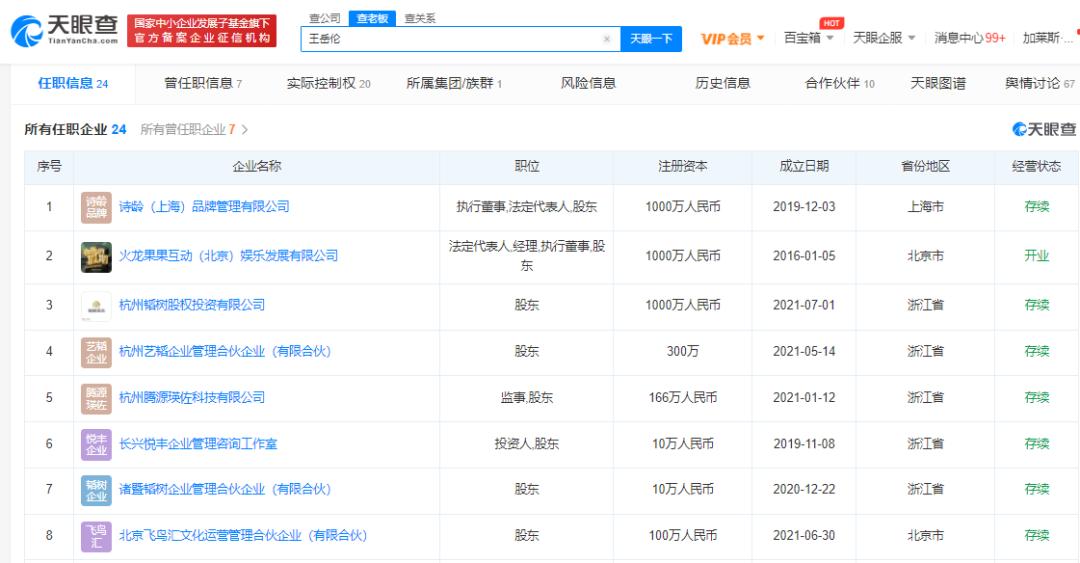This screenshot has width=1080, height=563.
Task: Click the 火龙果果互动 company logo thumbnail
Action: [x=96, y=256]
